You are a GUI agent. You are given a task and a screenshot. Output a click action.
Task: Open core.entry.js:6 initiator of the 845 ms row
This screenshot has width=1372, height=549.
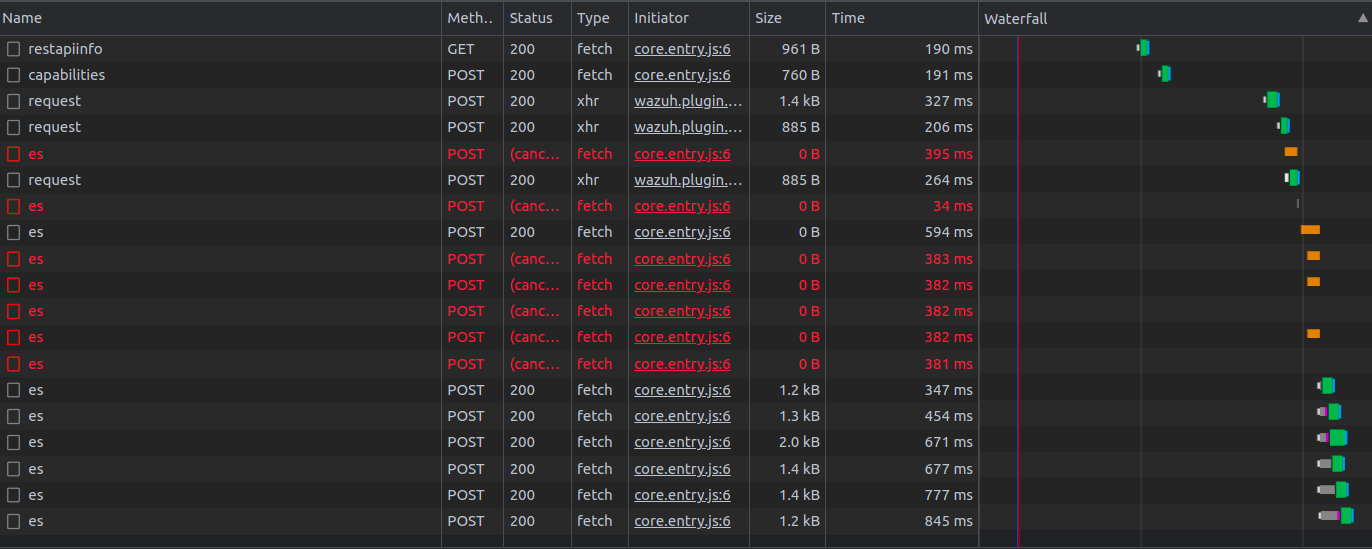[682, 521]
